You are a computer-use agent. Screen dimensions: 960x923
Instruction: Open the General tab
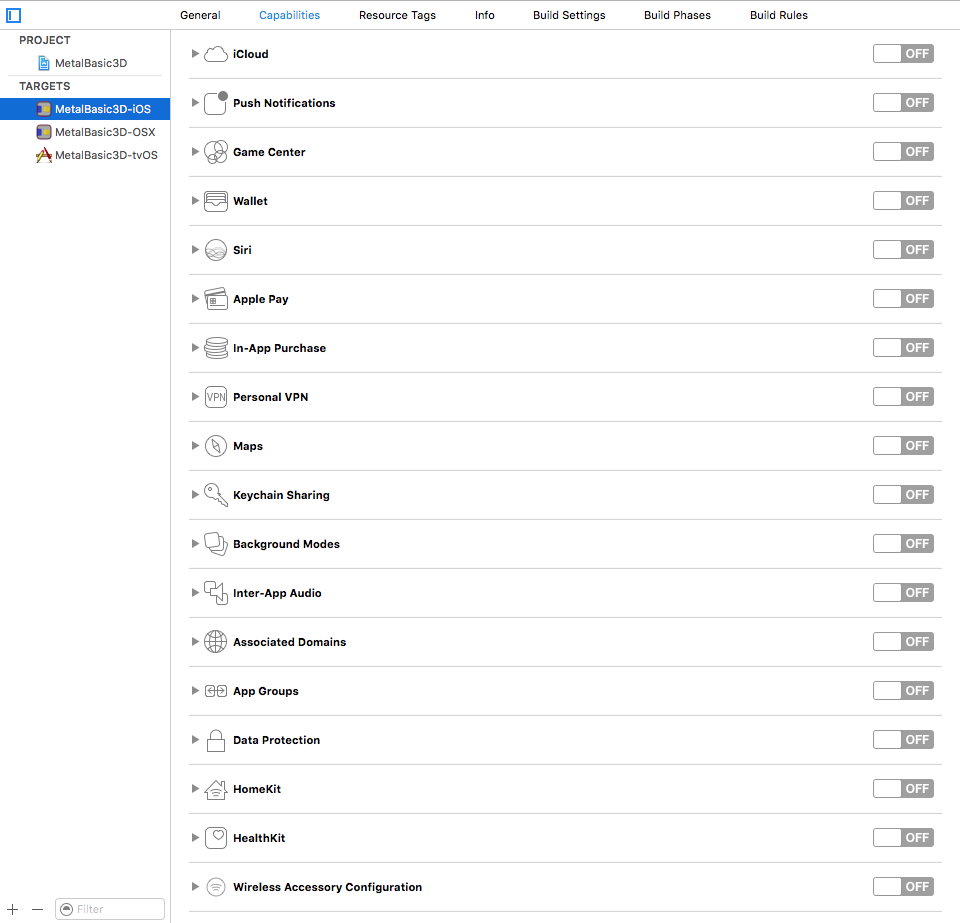point(200,15)
